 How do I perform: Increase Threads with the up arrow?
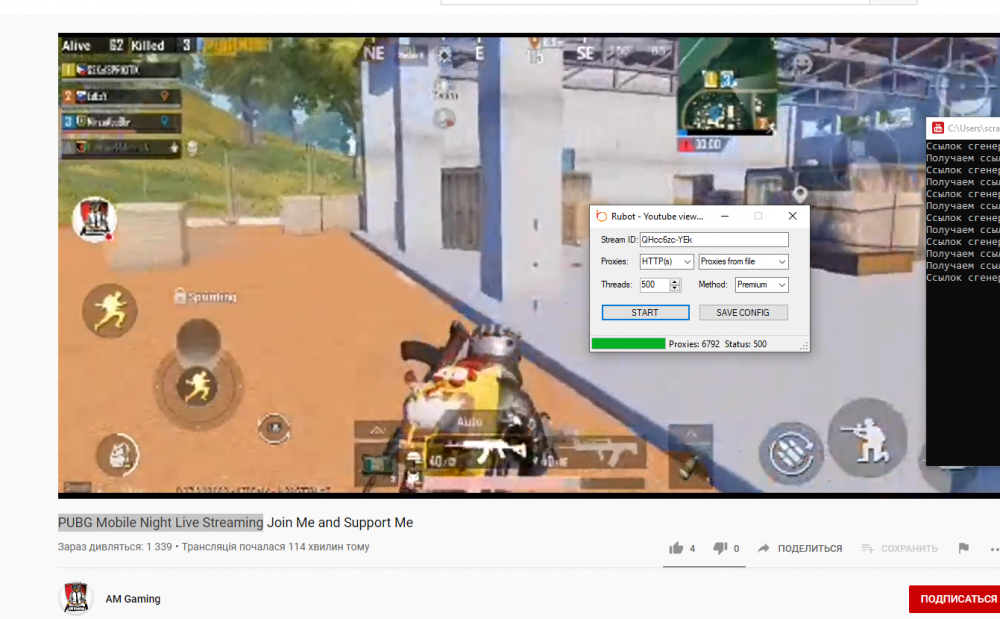tap(675, 281)
